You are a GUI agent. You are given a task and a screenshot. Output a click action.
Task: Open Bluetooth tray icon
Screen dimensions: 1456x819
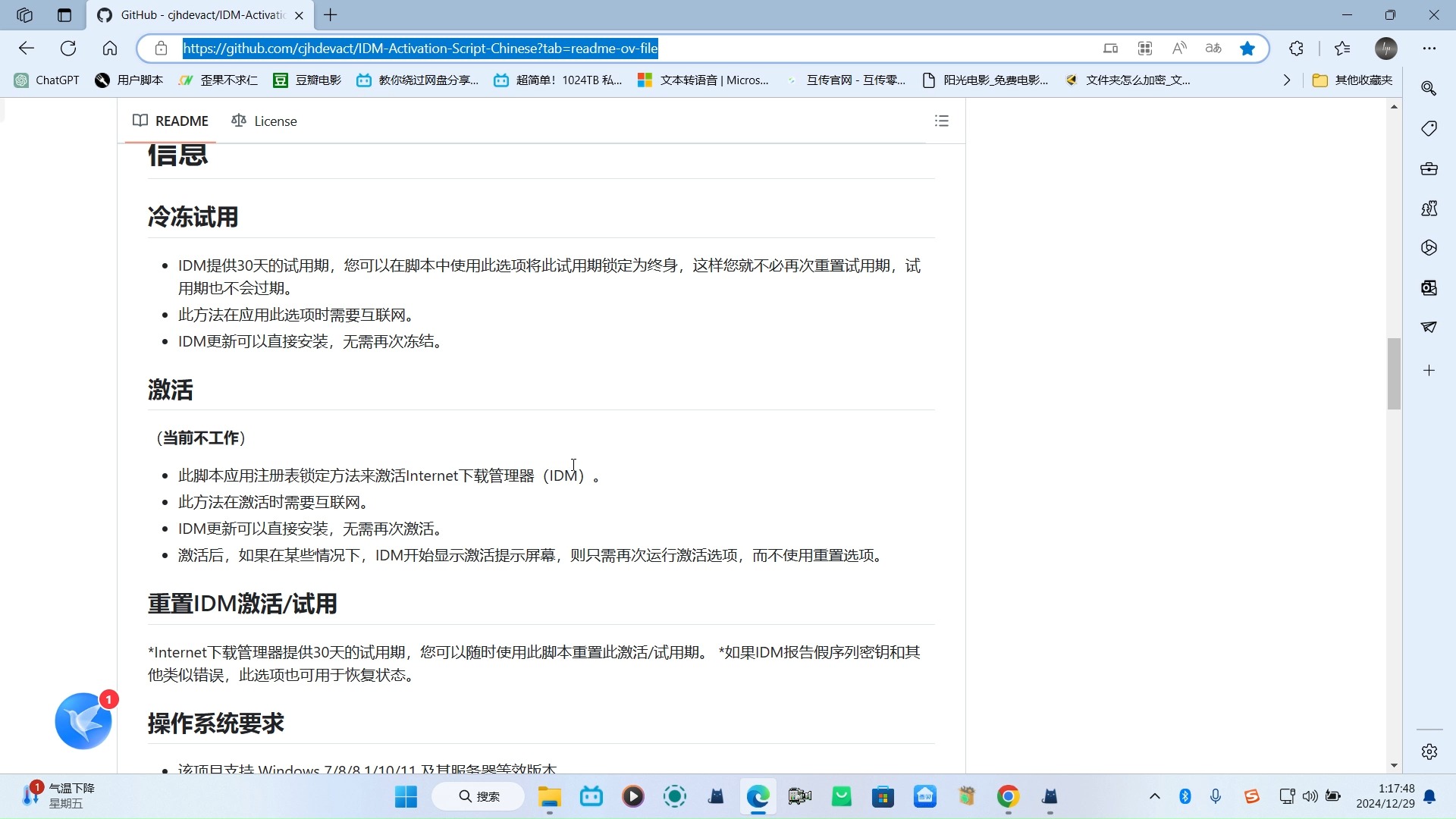click(1185, 796)
